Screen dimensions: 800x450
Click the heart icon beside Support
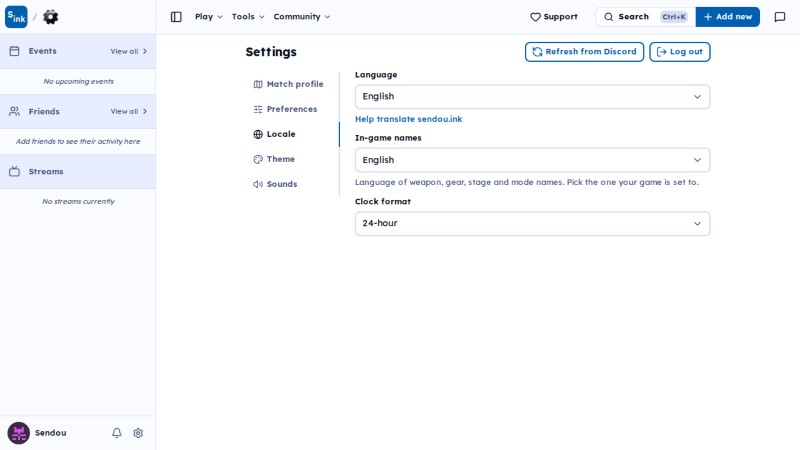[x=535, y=17]
